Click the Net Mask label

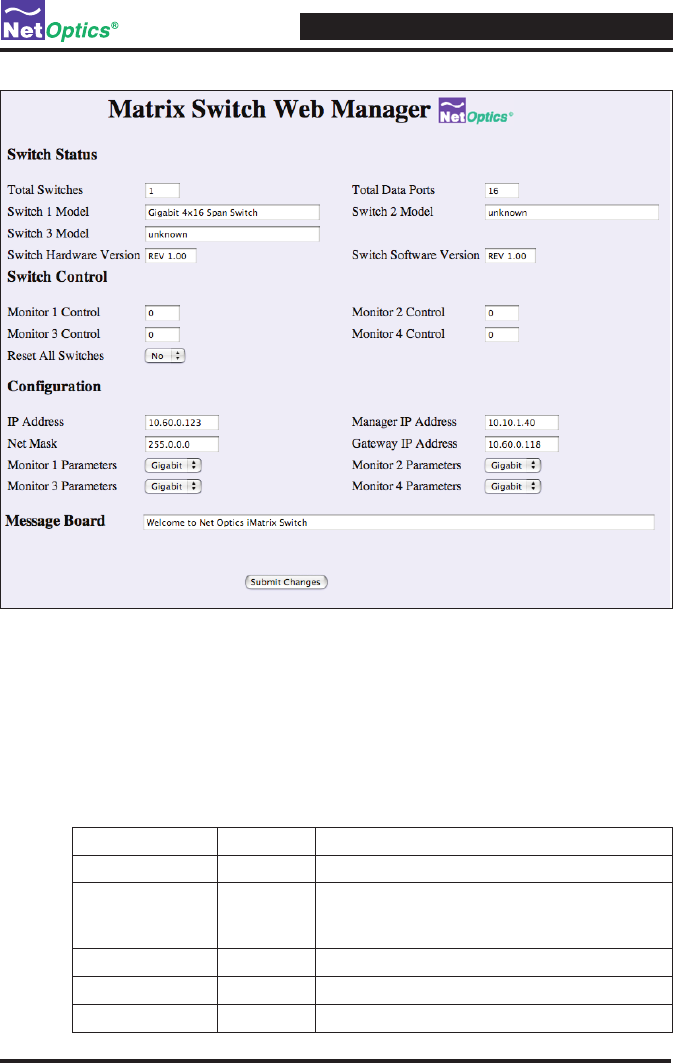click(33, 443)
